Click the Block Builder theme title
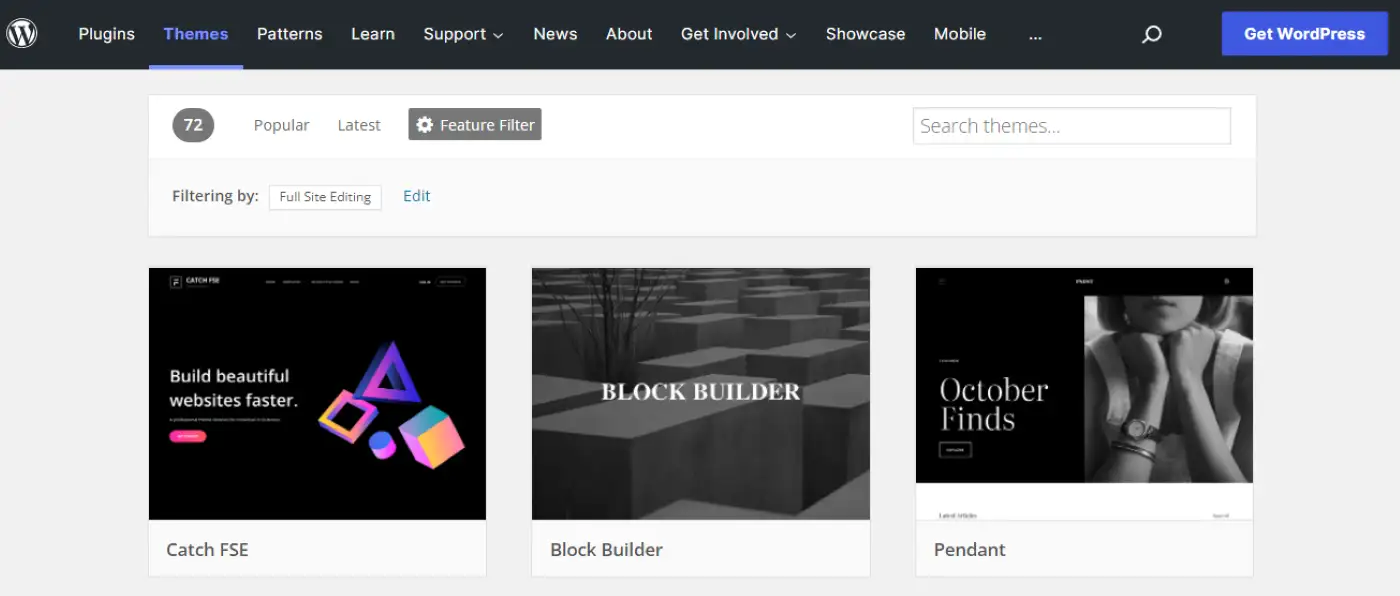This screenshot has width=1400, height=596. coord(606,549)
